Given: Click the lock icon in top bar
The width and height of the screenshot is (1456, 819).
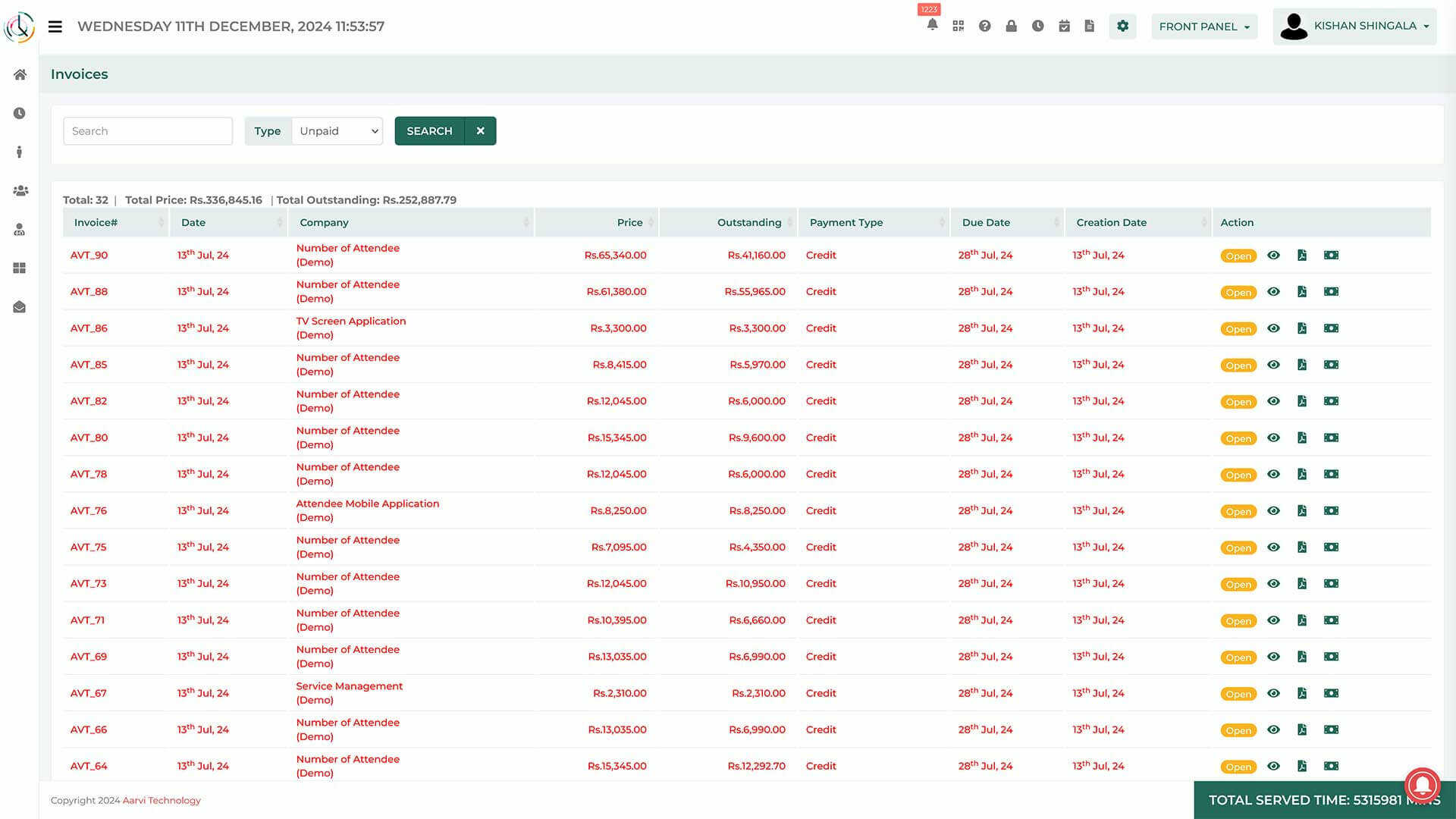Looking at the screenshot, I should pyautogui.click(x=1011, y=26).
